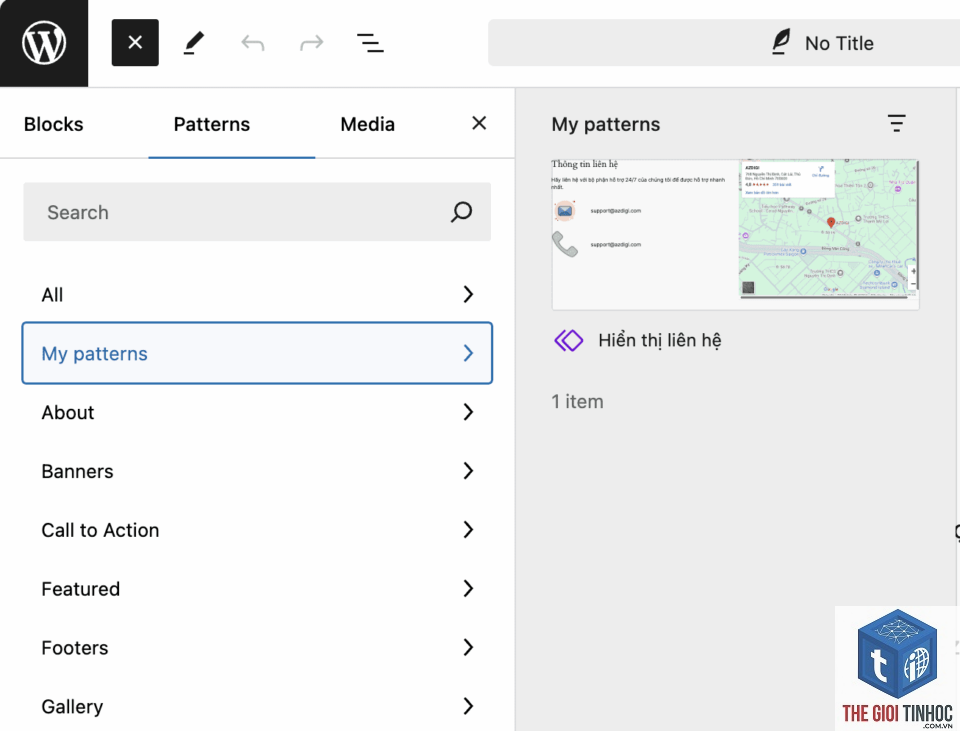Click the chevron on the Featured row
960x731 pixels.
pos(468,588)
